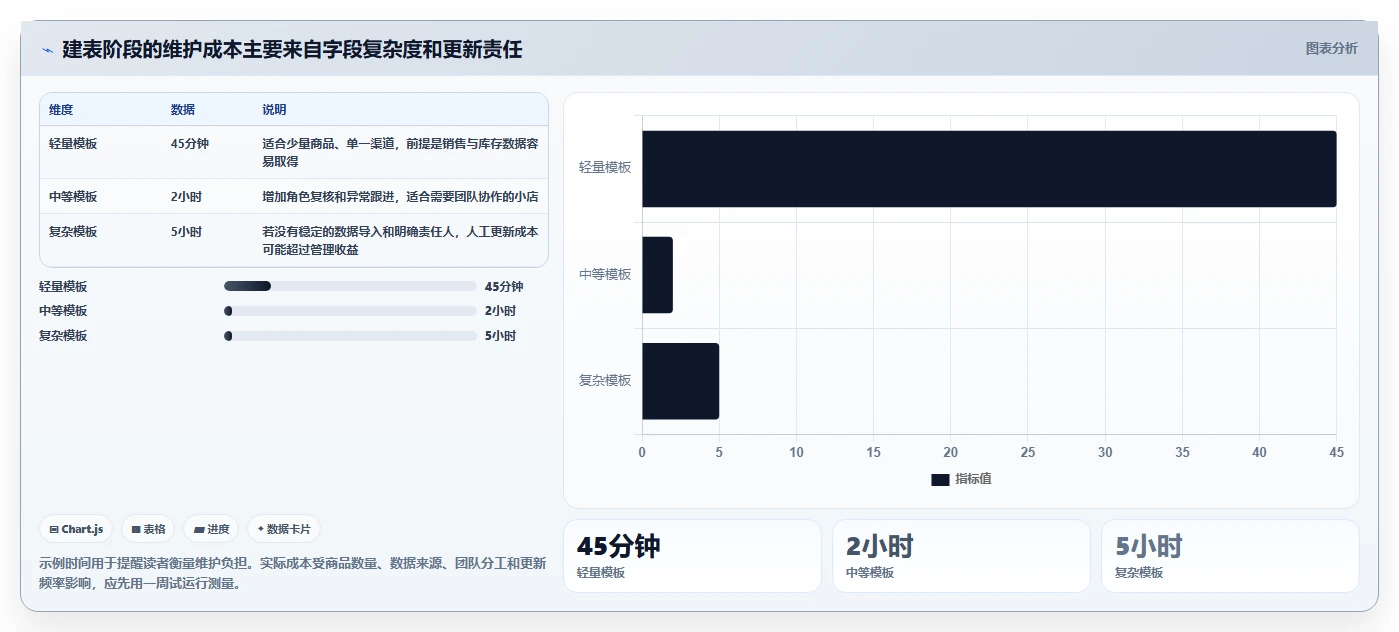Viewport: 1399px width, 632px height.
Task: Select the 2小时 data card
Action: coord(961,556)
